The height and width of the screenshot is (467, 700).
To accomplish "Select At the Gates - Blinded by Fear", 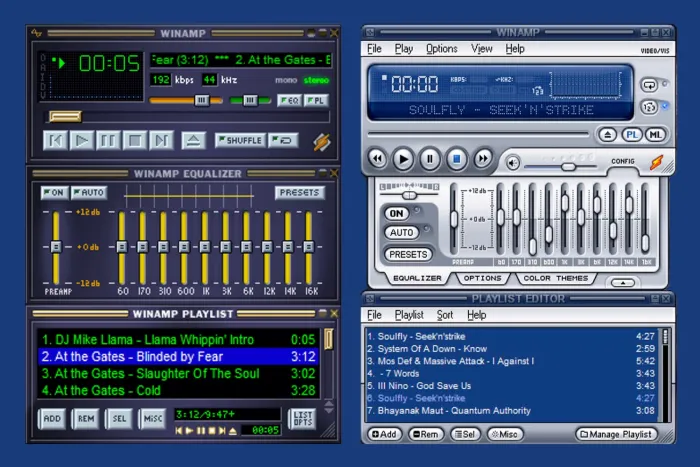I will coord(179,357).
